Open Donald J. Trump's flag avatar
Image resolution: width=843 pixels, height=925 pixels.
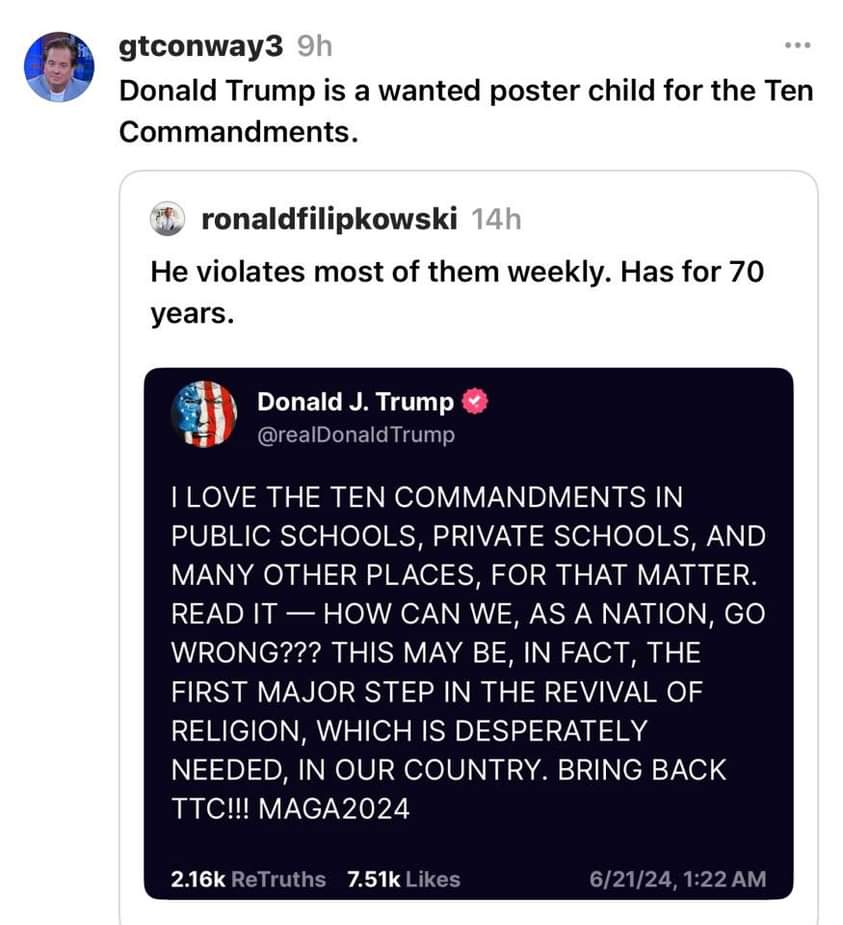pos(204,414)
